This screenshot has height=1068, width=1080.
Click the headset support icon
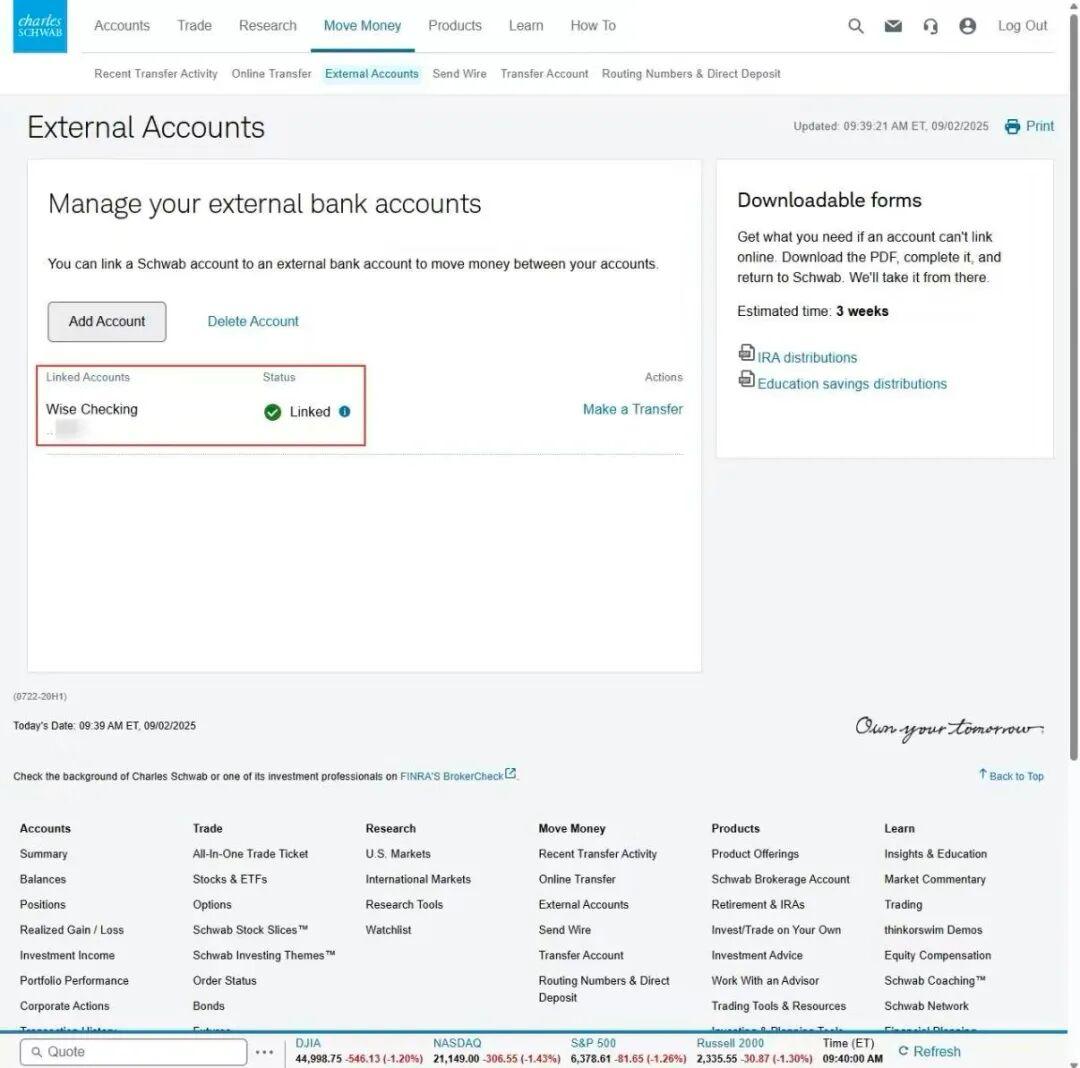[930, 26]
